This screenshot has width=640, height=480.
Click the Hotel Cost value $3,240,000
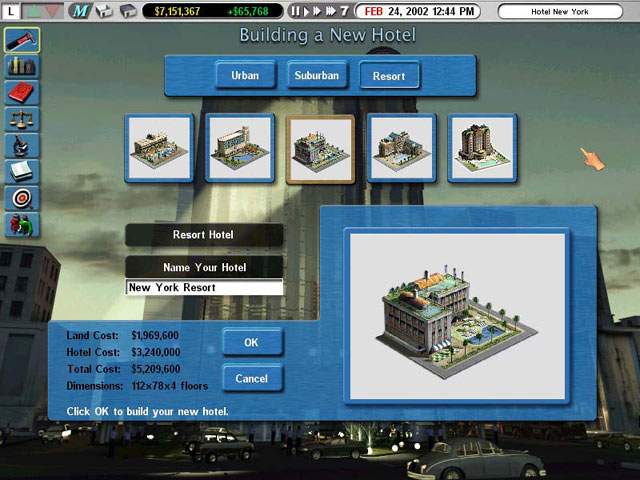156,352
